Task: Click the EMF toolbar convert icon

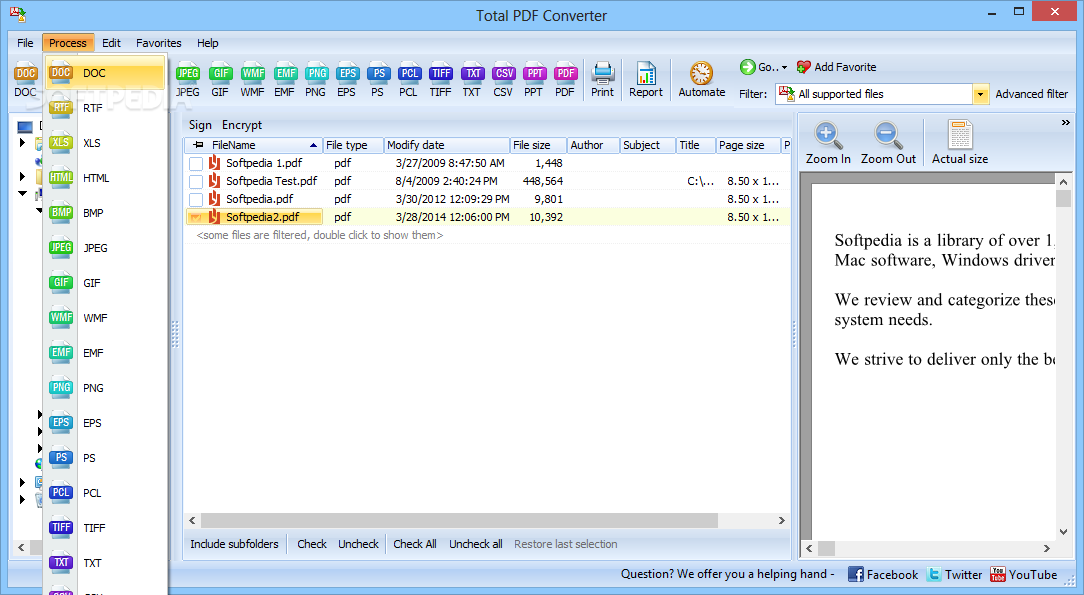Action: [285, 81]
